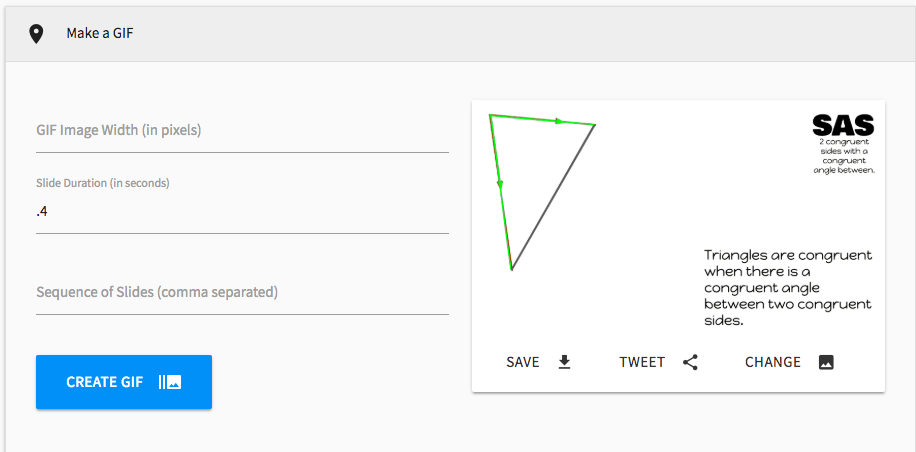Screen dimensions: 916x452
Task: Click the TWEET text button
Action: 642,362
